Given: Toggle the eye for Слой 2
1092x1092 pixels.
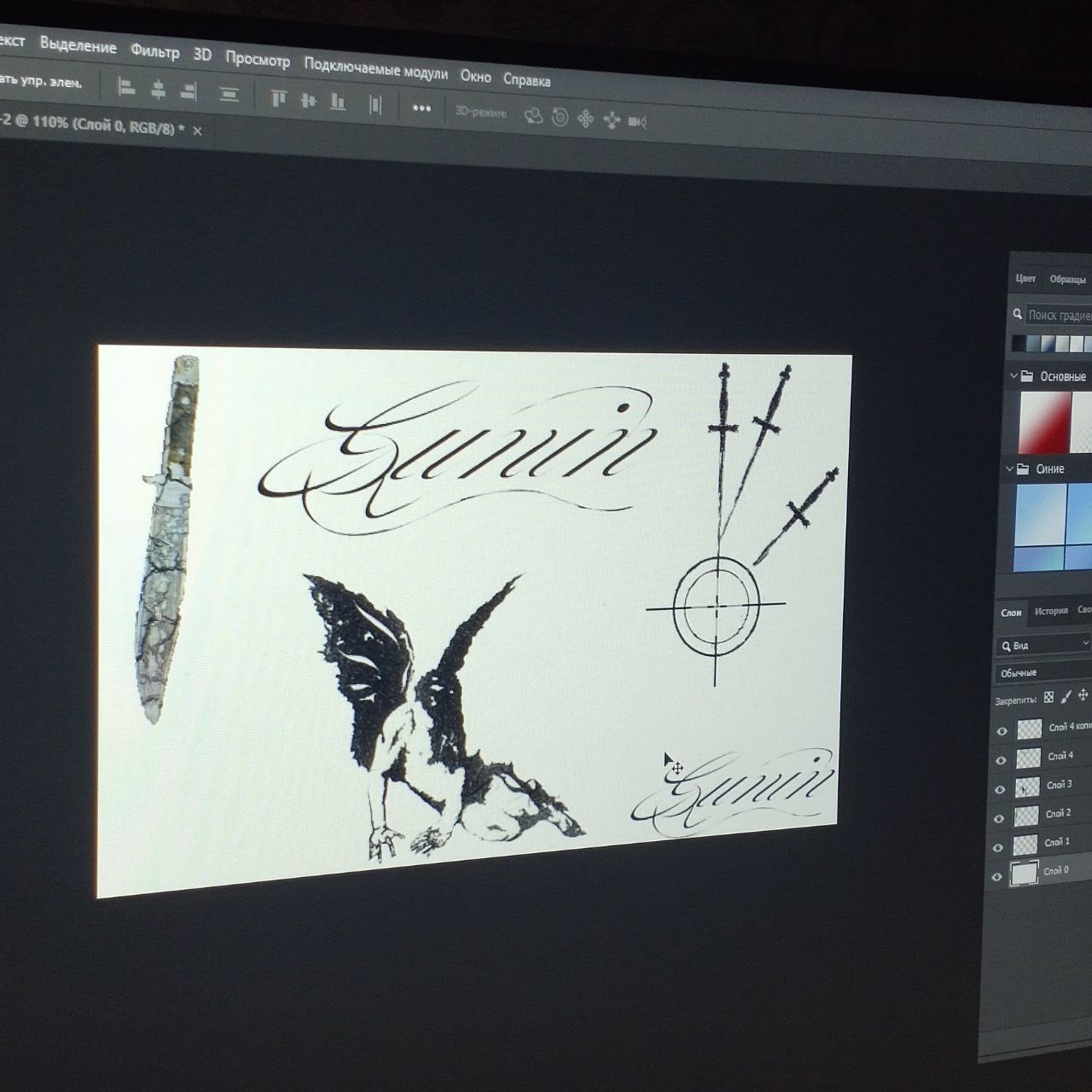Looking at the screenshot, I should 1000,819.
